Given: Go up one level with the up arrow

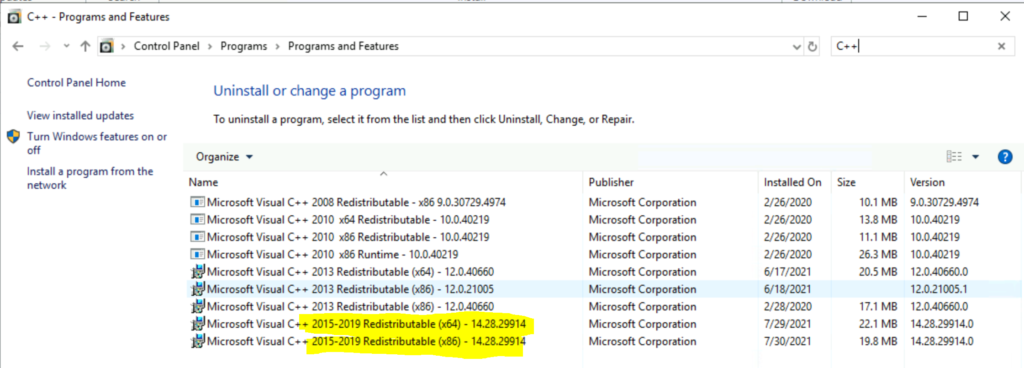Looking at the screenshot, I should (x=85, y=46).
